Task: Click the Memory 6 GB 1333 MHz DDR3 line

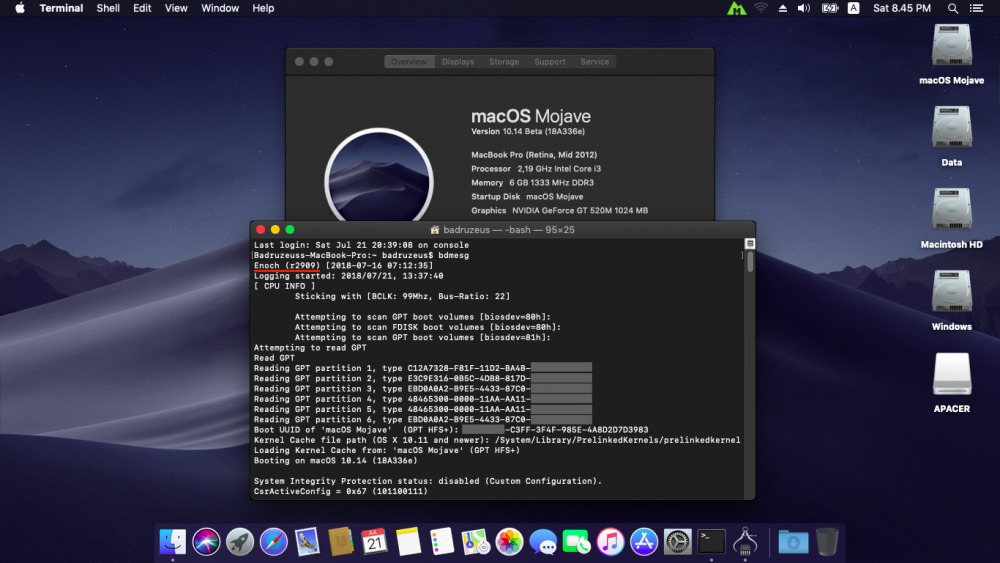Action: click(533, 183)
